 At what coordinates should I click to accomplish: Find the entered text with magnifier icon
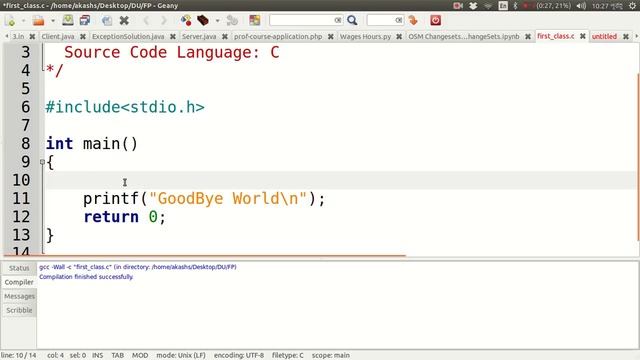[352, 20]
